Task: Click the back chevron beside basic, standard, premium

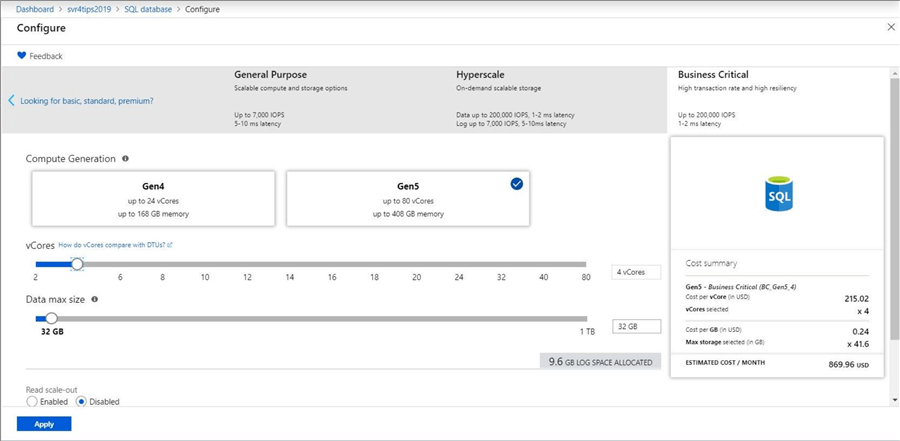Action: click(11, 101)
